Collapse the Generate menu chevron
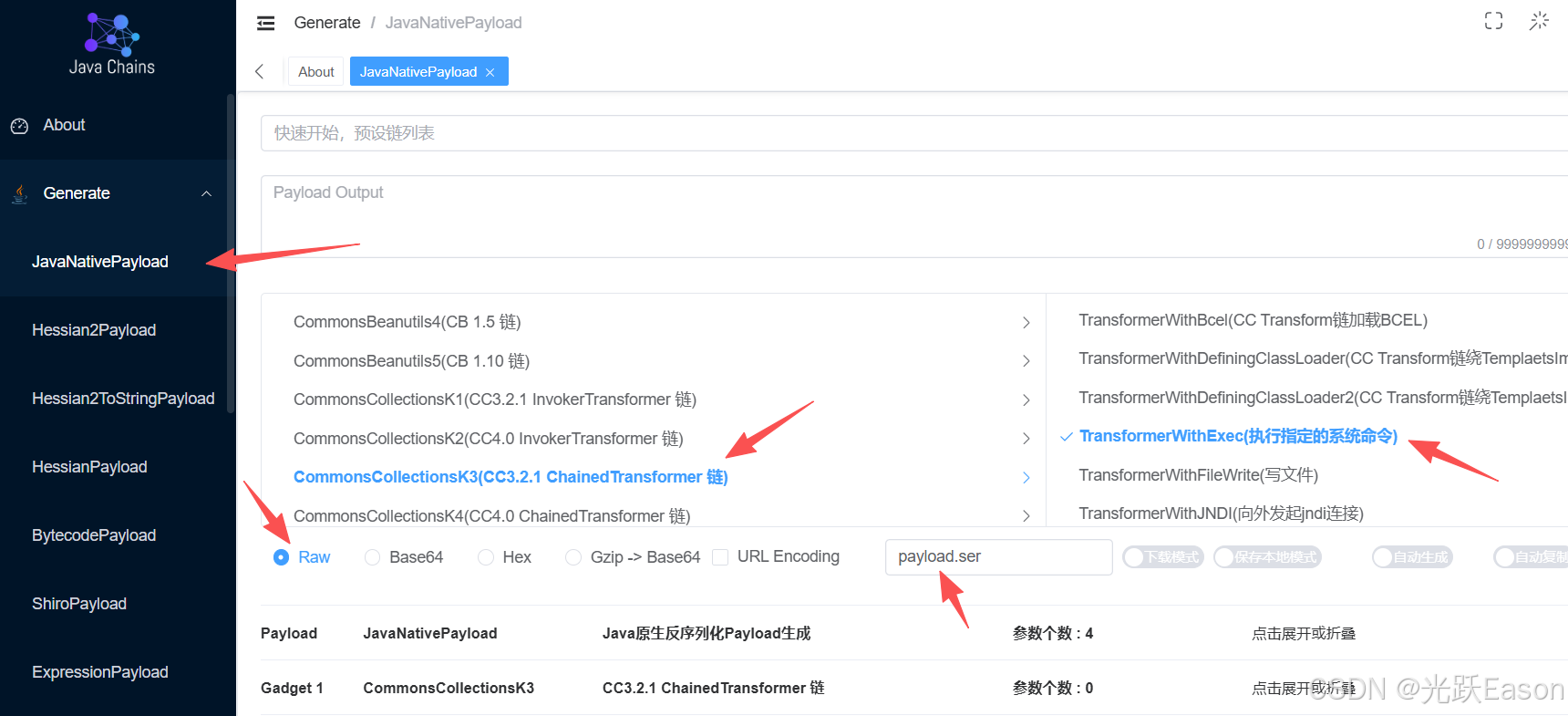 pyautogui.click(x=206, y=193)
